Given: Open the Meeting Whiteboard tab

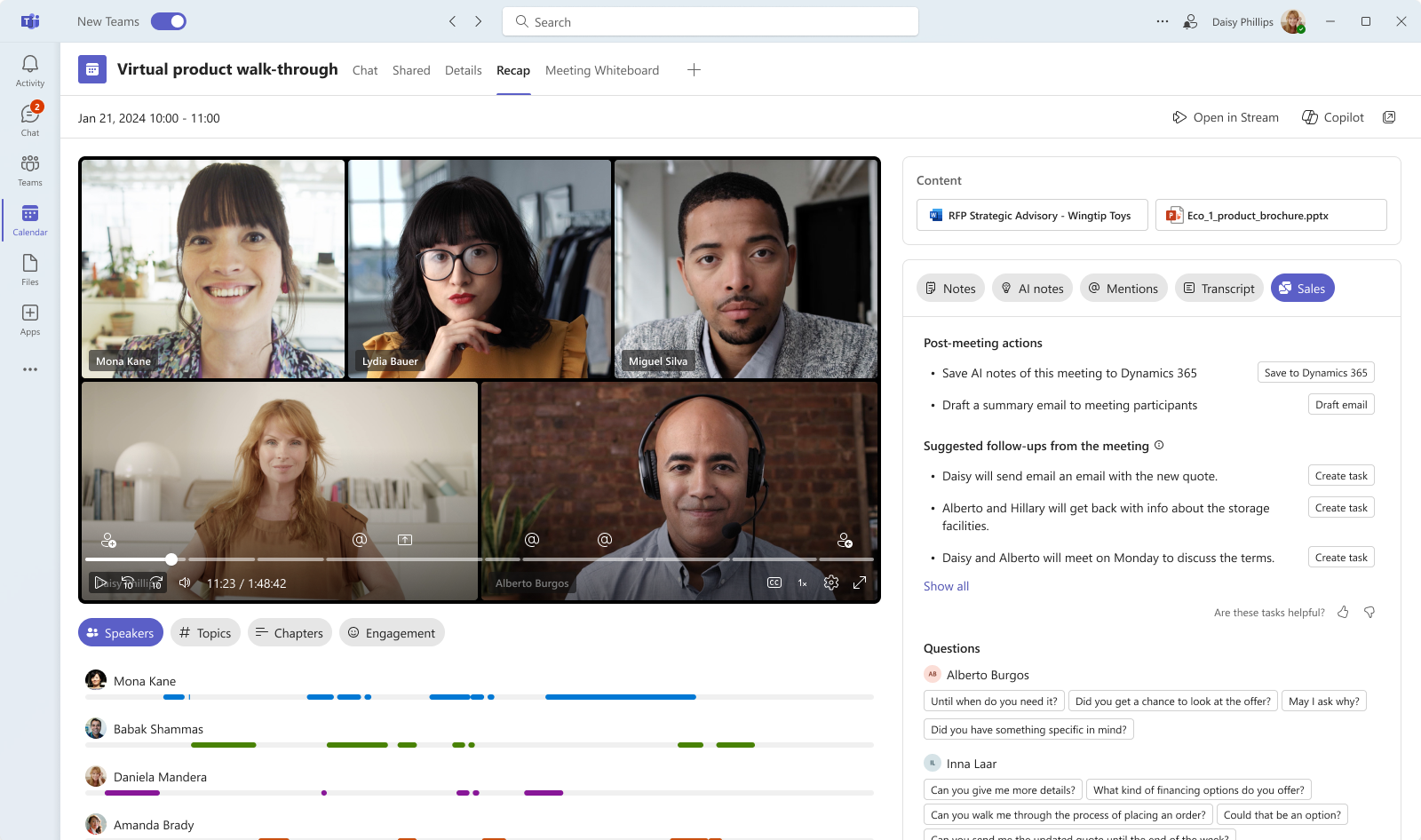Looking at the screenshot, I should pos(602,70).
